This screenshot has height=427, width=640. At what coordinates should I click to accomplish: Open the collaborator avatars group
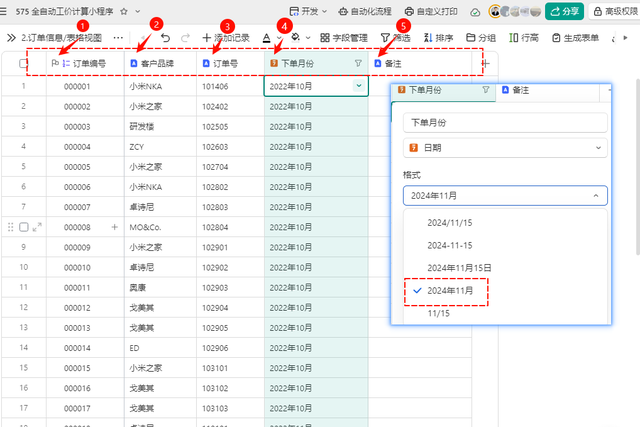point(515,11)
